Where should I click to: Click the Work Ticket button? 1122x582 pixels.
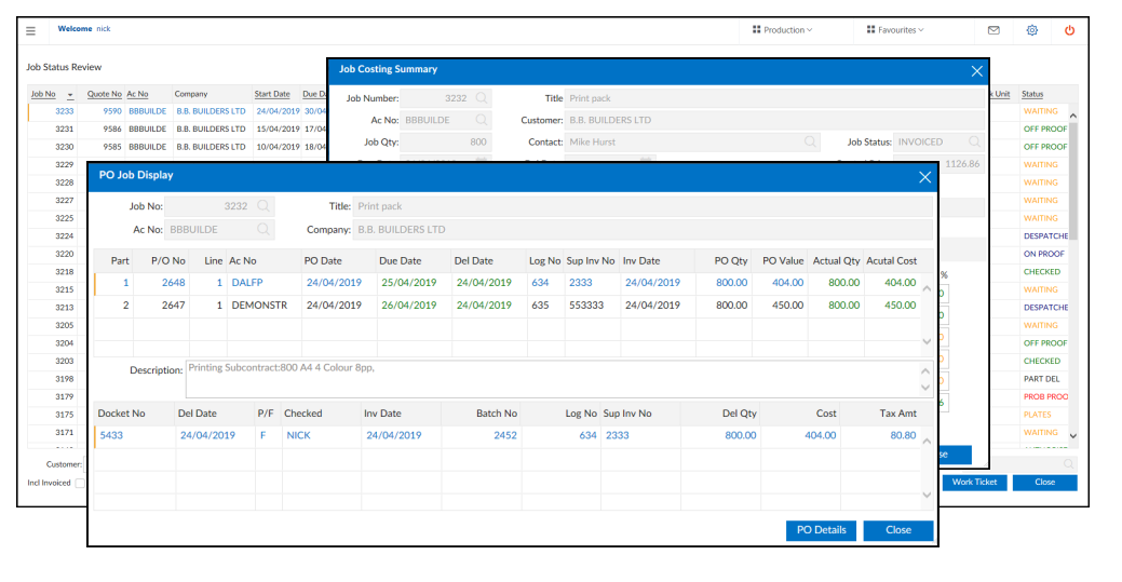click(975, 481)
